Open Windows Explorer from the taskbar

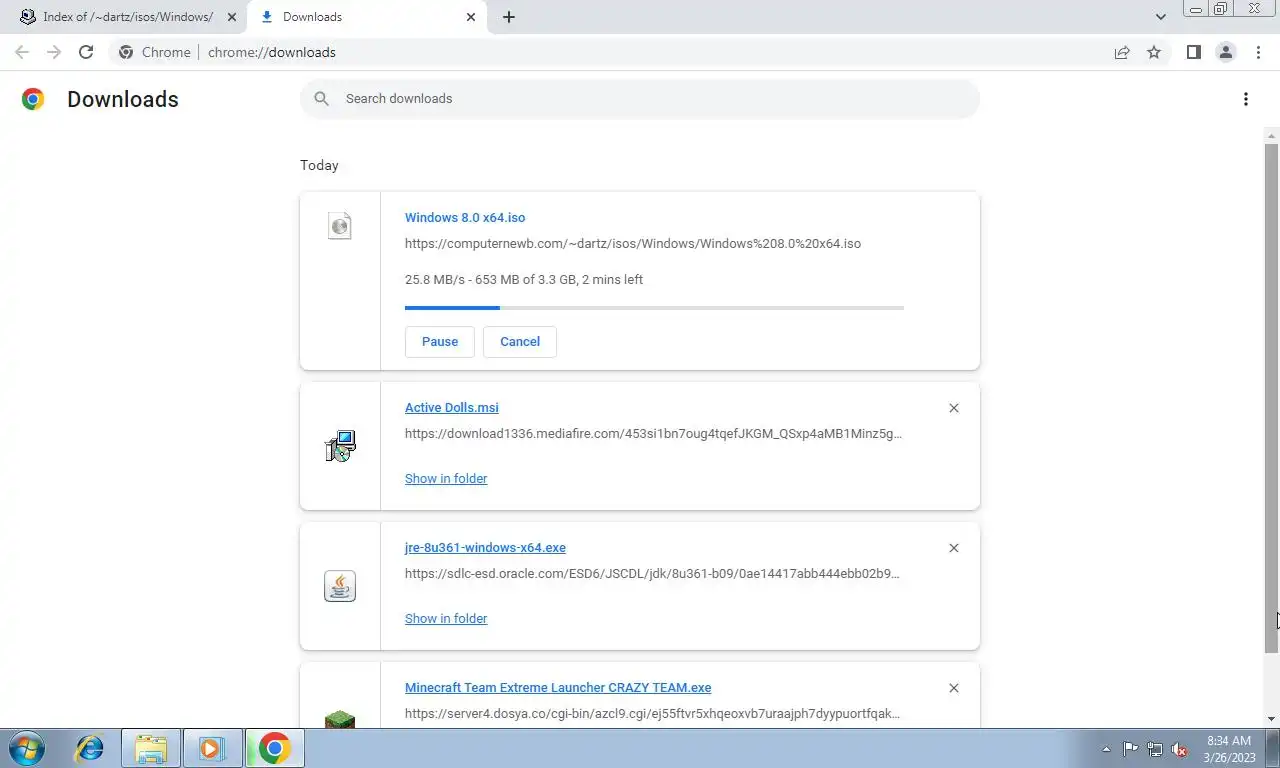point(151,748)
